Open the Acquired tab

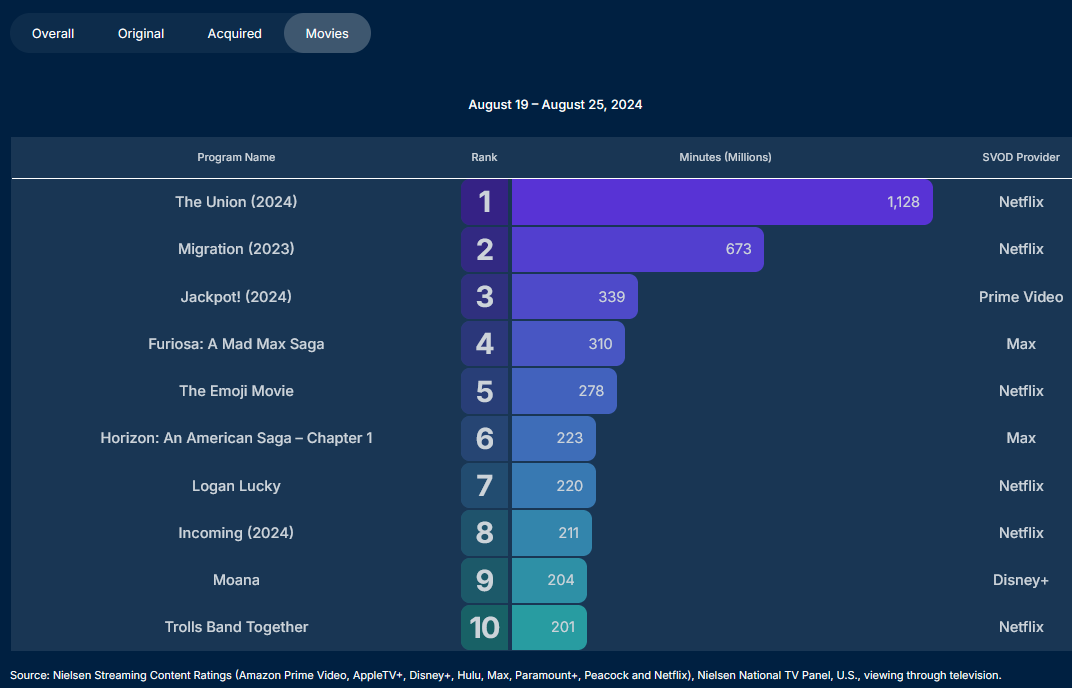[x=235, y=33]
